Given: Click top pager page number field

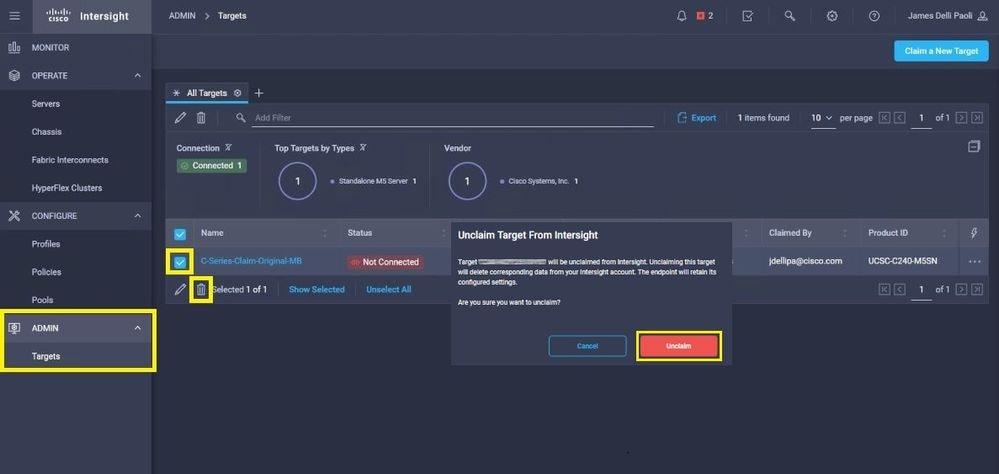Looking at the screenshot, I should (921, 118).
